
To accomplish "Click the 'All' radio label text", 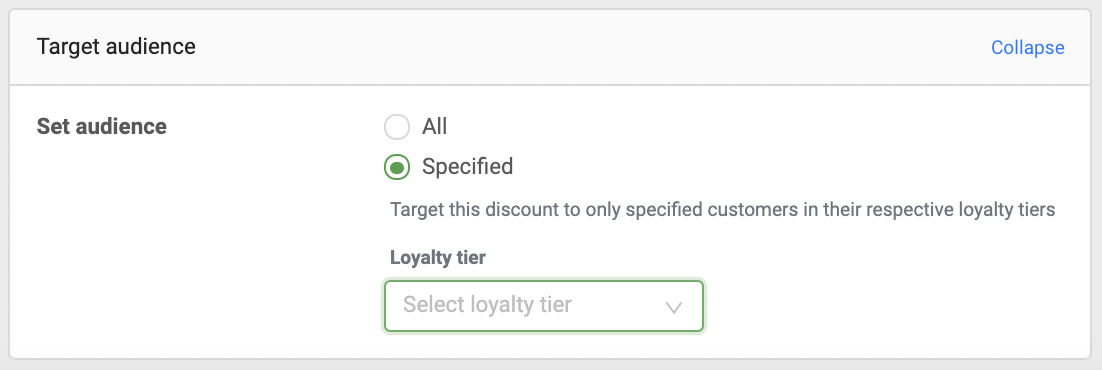I will (434, 127).
